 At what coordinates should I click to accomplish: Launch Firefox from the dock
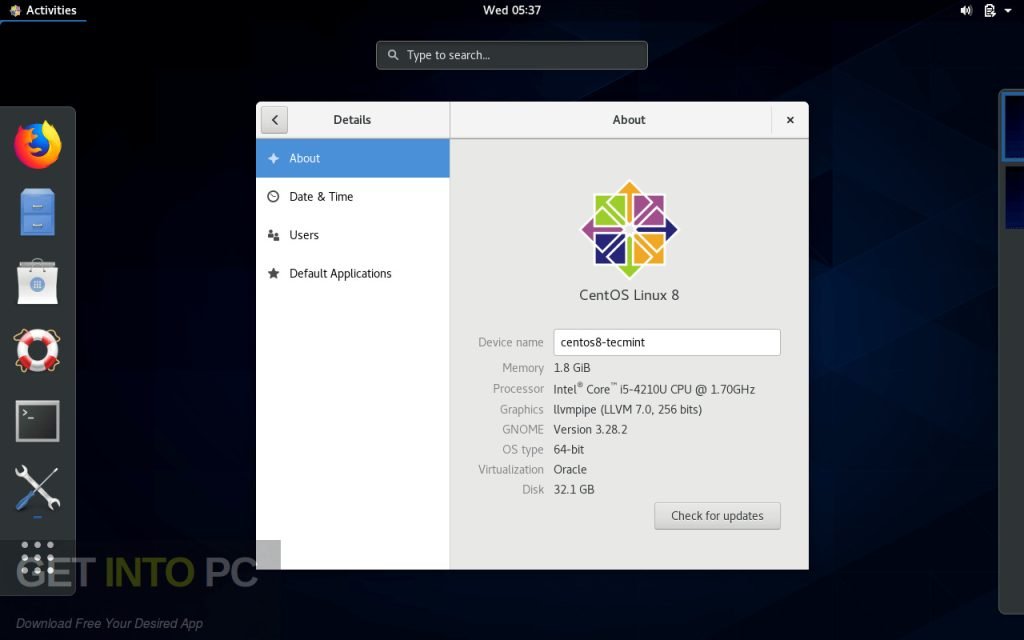37,144
